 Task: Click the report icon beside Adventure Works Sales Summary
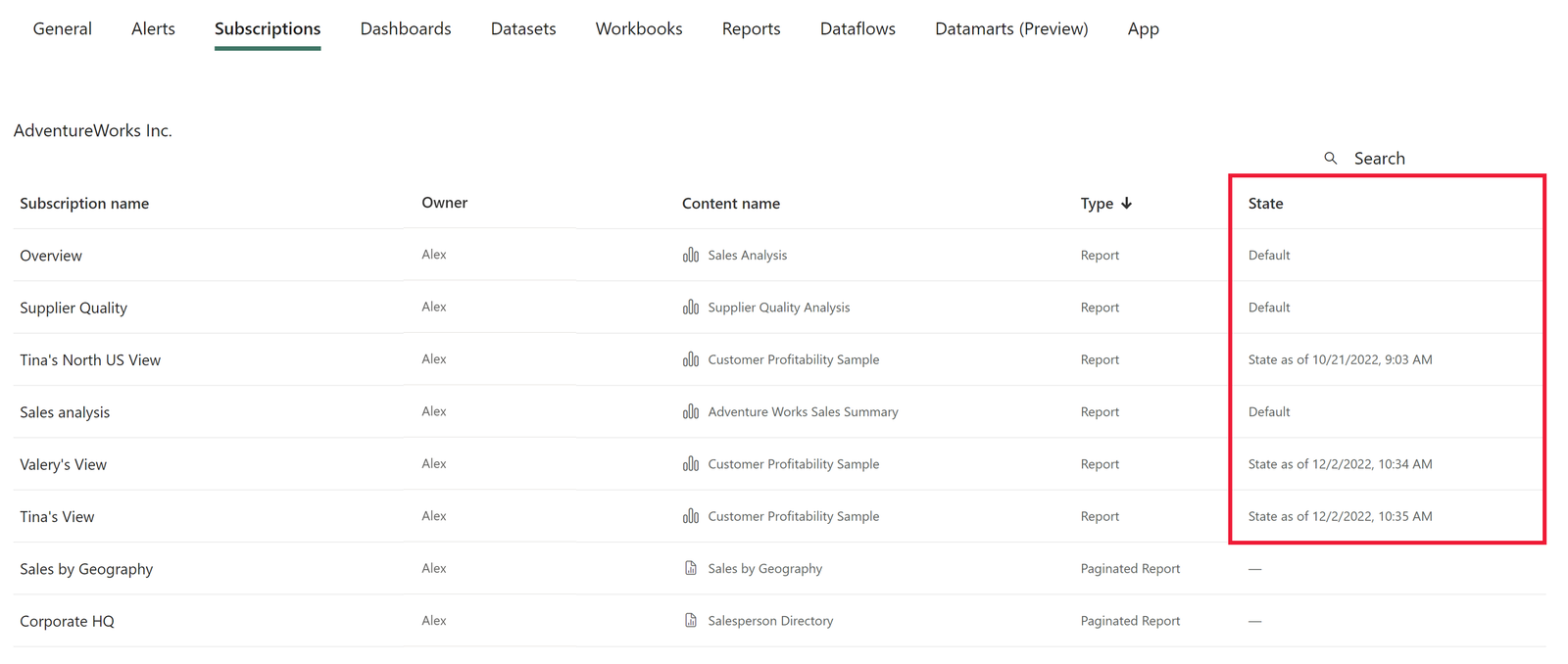tap(691, 411)
